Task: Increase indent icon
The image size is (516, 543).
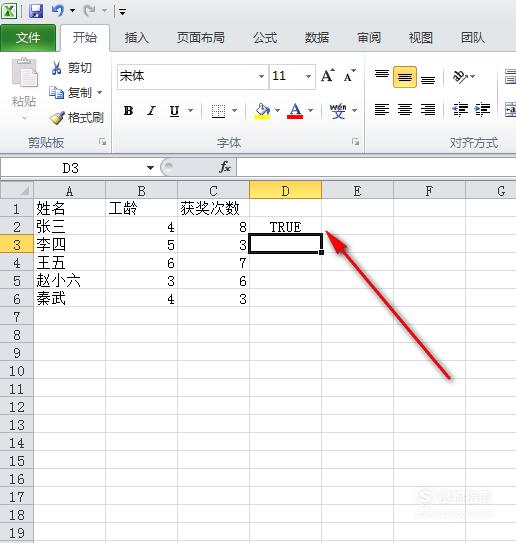Action: pos(482,110)
